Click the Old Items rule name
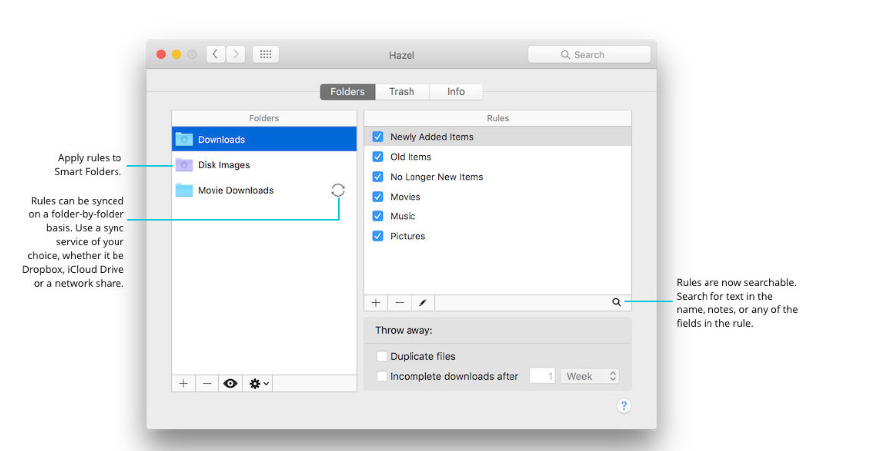 pos(411,157)
